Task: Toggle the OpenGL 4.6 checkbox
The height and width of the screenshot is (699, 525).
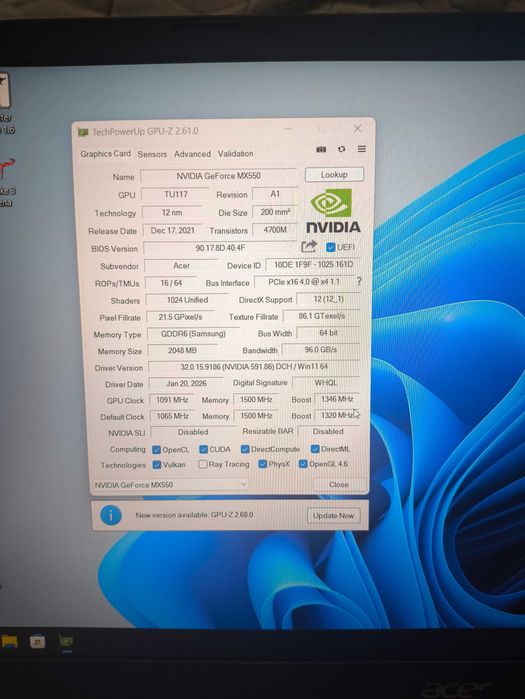Action: (x=303, y=464)
